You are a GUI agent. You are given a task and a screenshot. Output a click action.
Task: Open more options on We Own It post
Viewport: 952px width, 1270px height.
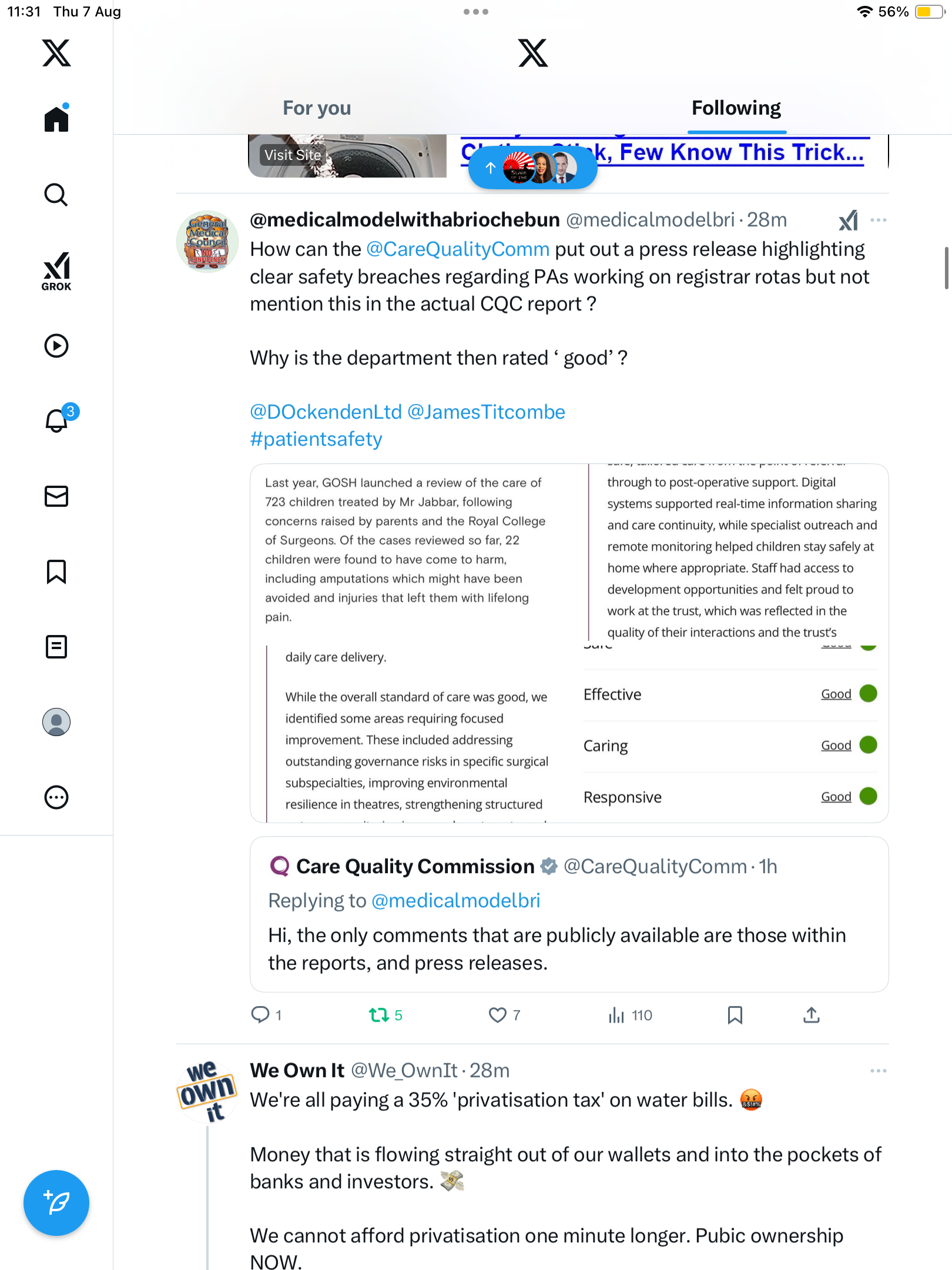coord(878,1071)
